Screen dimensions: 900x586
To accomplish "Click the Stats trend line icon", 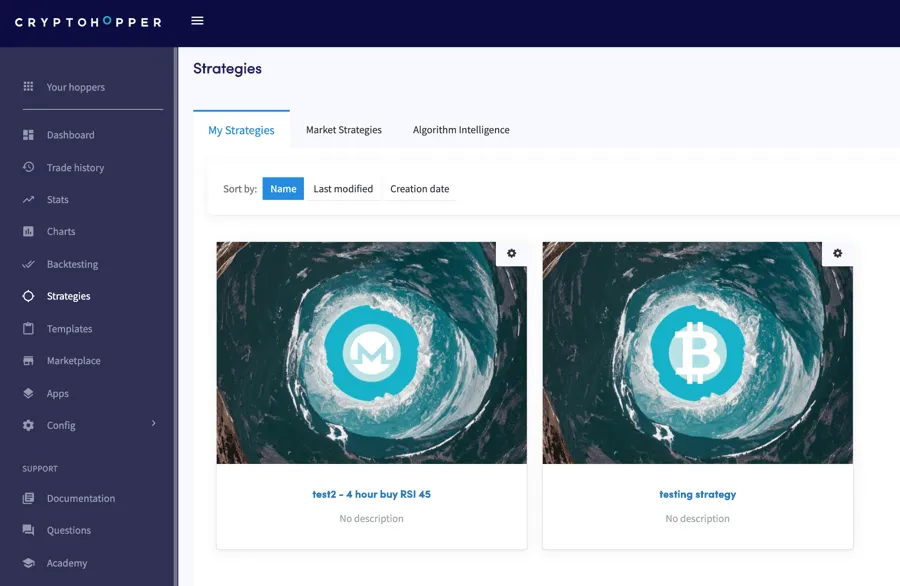I will 28,200.
